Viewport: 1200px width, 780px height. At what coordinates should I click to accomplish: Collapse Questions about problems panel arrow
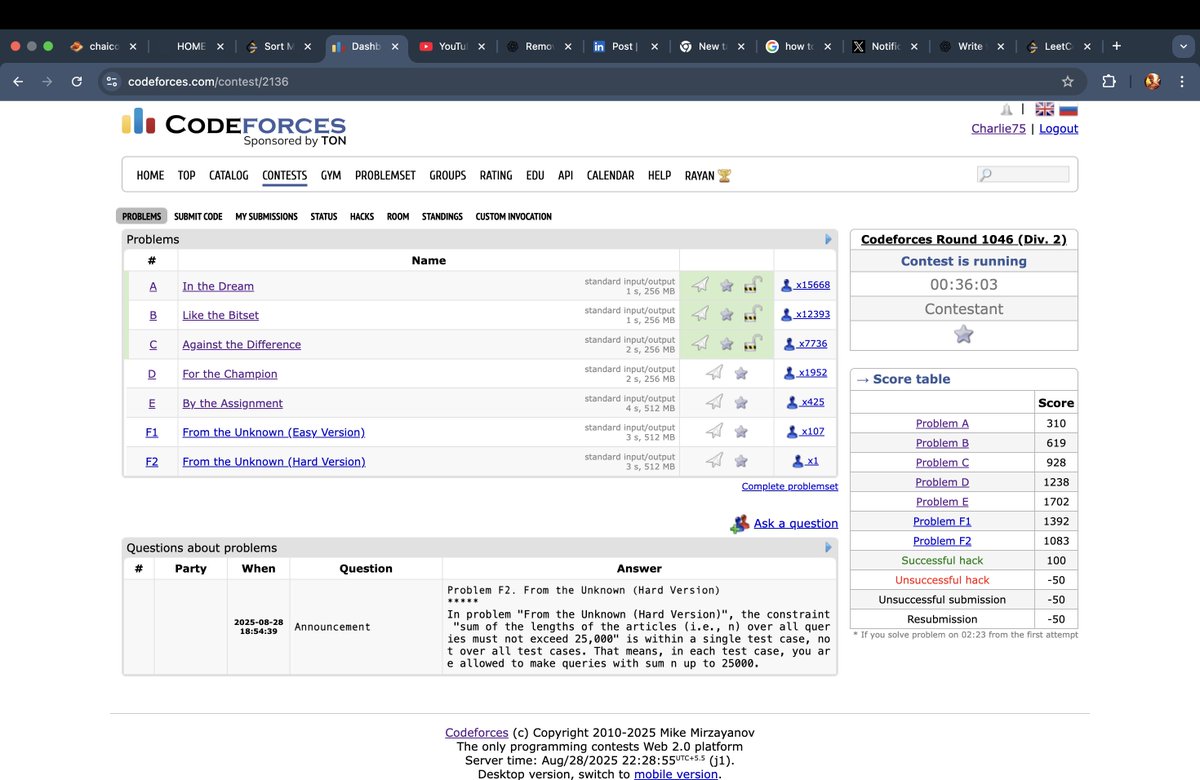coord(828,548)
